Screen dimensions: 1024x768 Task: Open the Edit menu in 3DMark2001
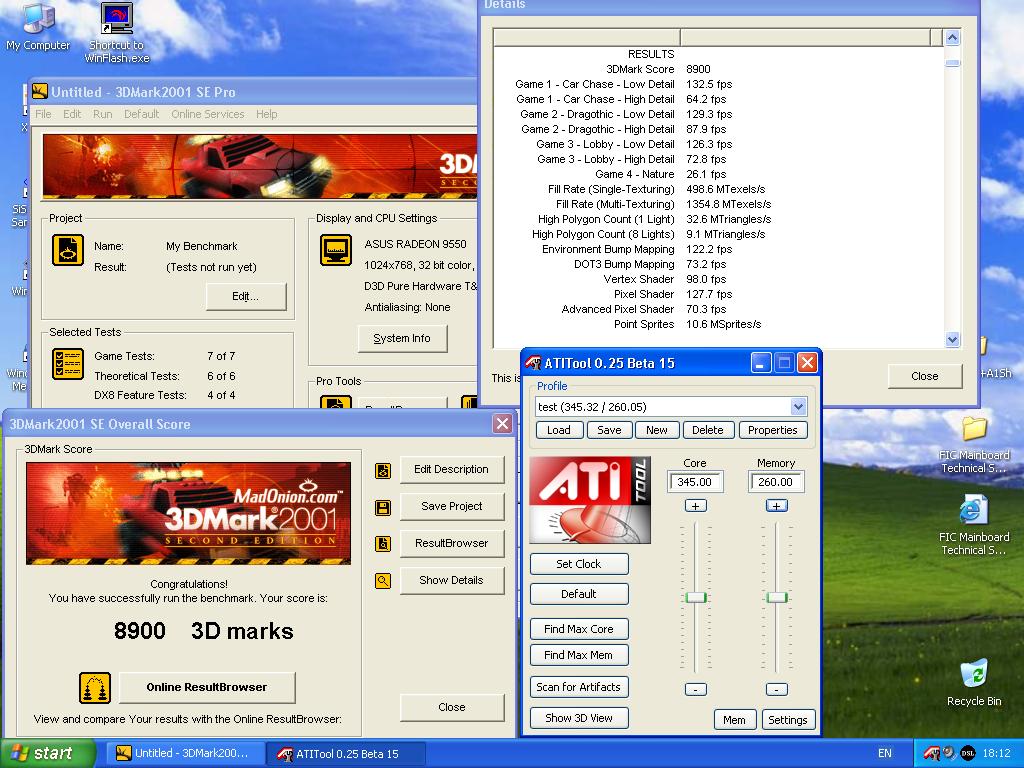click(72, 114)
